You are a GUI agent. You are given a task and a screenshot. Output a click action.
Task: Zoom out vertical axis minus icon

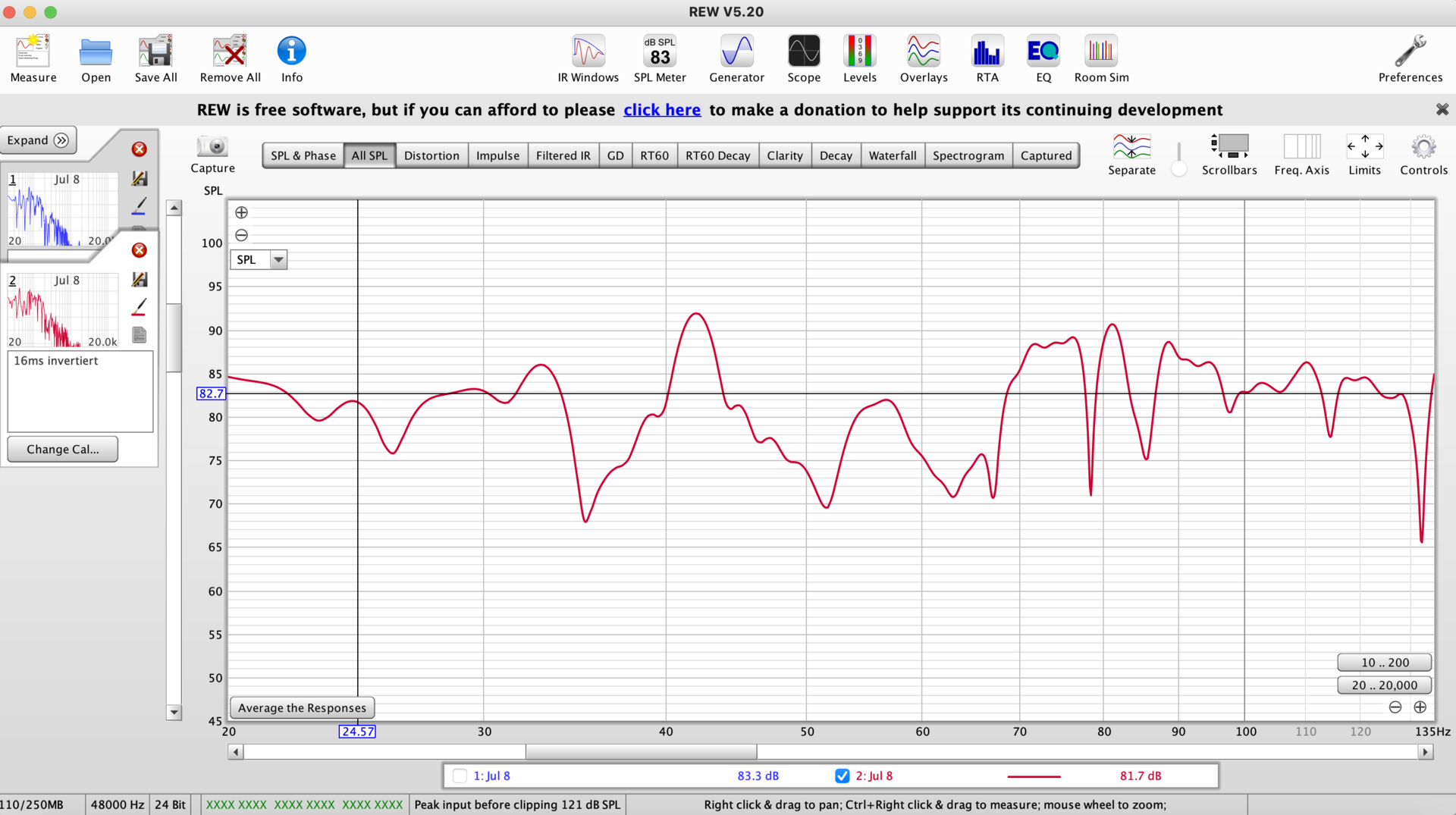coord(241,235)
